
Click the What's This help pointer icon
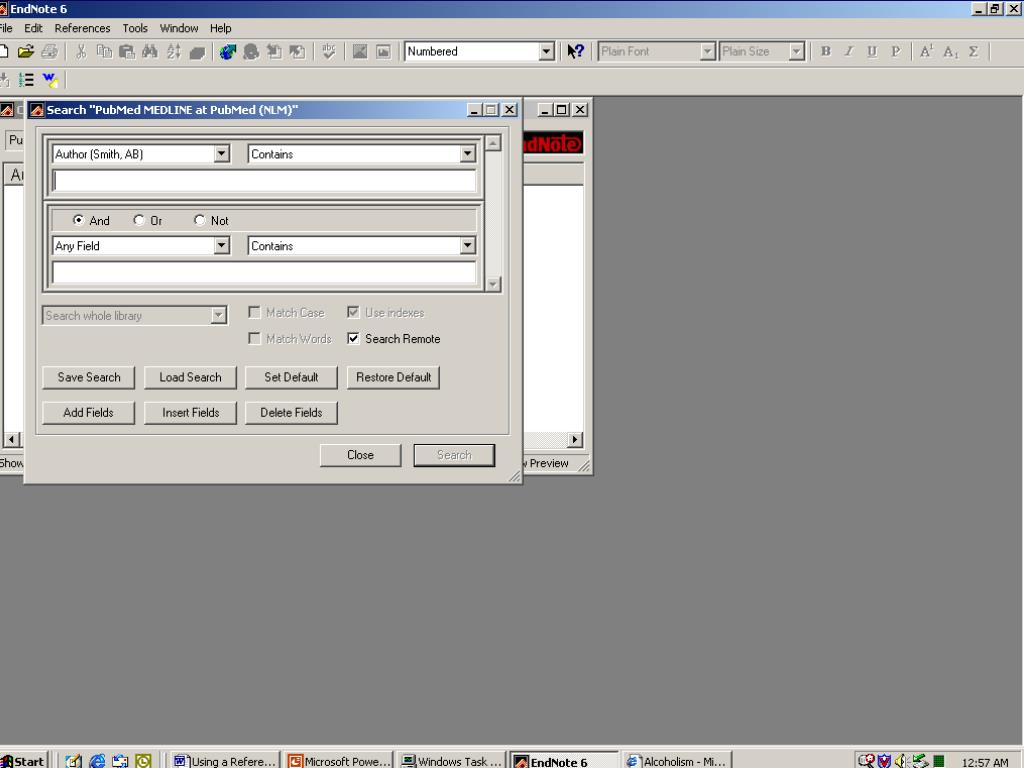pos(575,52)
